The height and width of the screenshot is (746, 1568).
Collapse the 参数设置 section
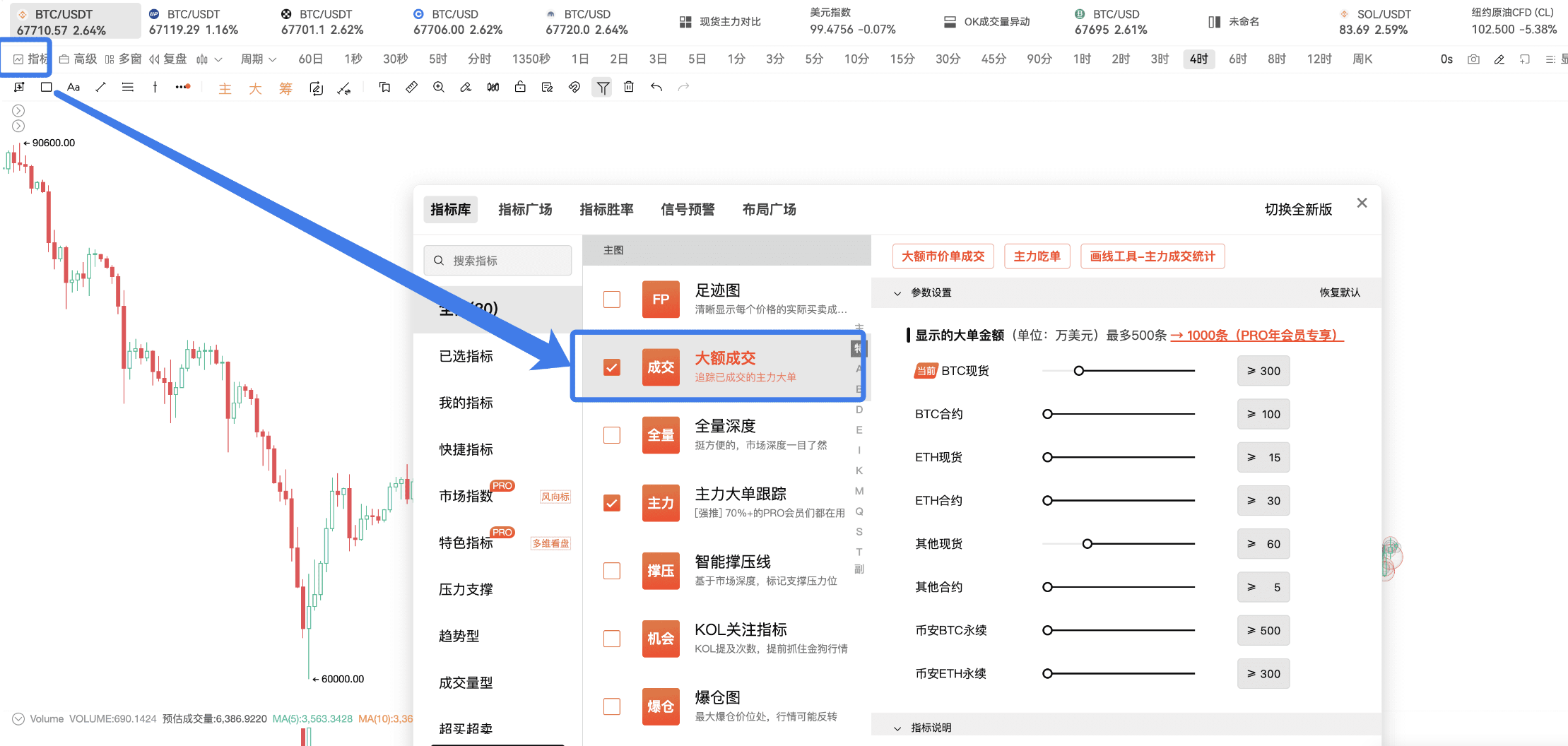pos(898,292)
